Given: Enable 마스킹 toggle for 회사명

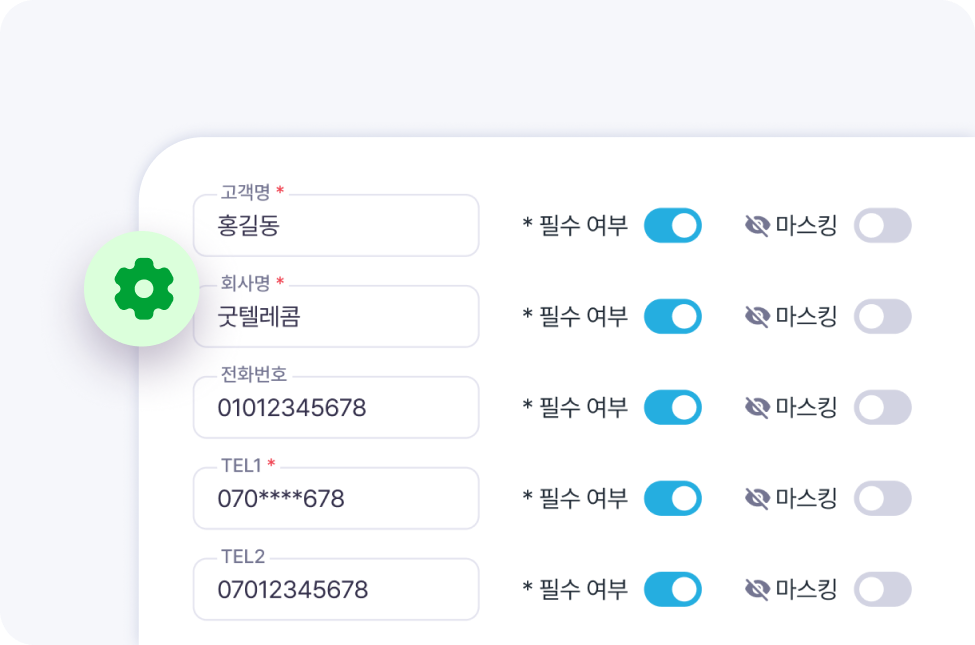Looking at the screenshot, I should point(882,317).
